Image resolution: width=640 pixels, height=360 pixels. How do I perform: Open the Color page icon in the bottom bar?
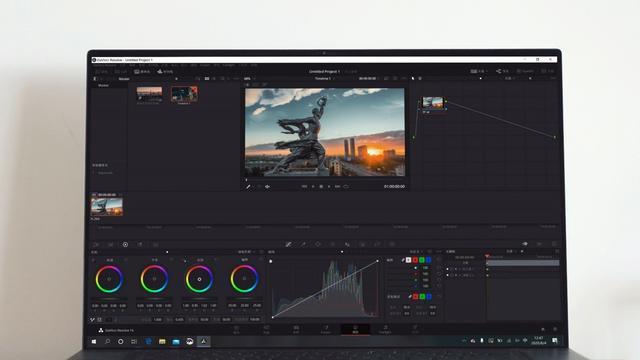(356, 329)
